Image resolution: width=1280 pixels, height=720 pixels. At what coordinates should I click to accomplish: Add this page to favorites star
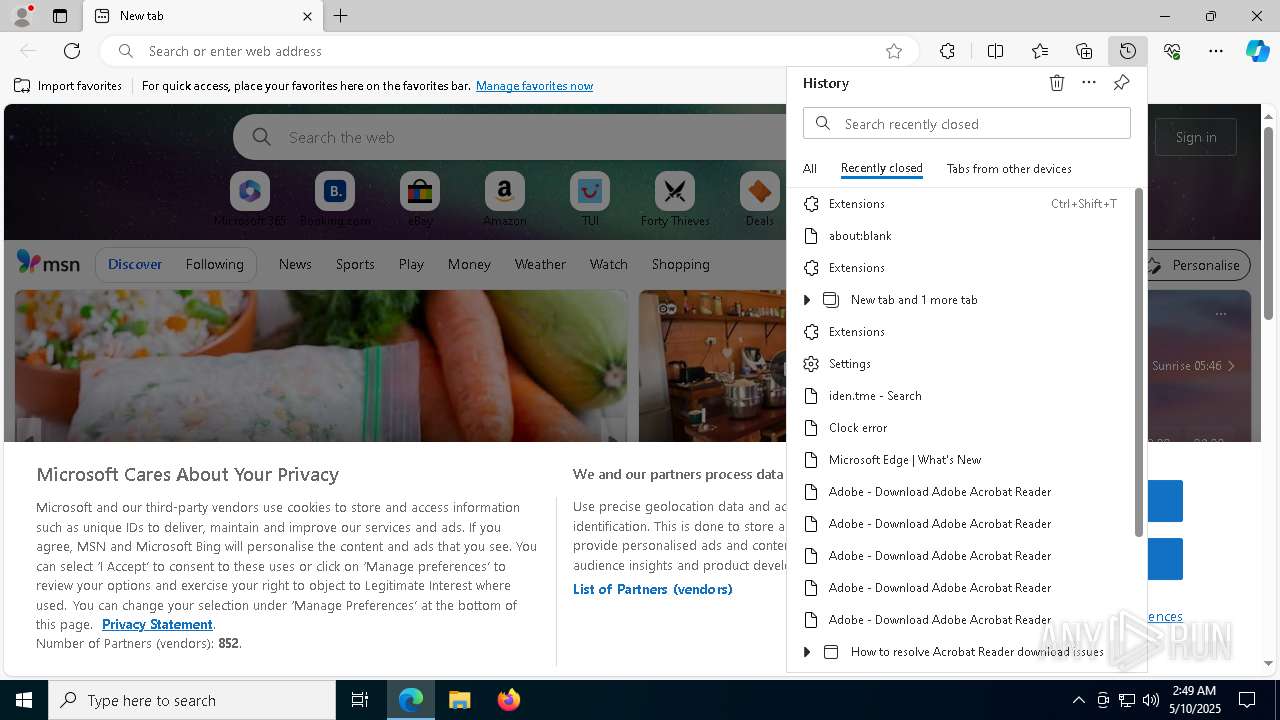[894, 51]
